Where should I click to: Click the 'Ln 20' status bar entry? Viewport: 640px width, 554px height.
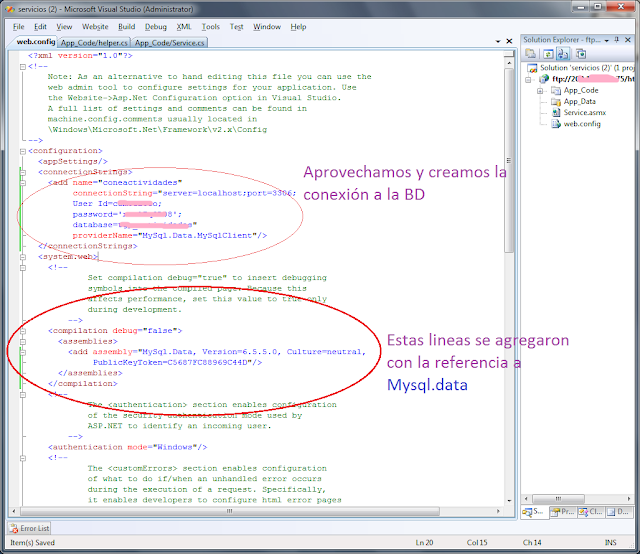424,543
